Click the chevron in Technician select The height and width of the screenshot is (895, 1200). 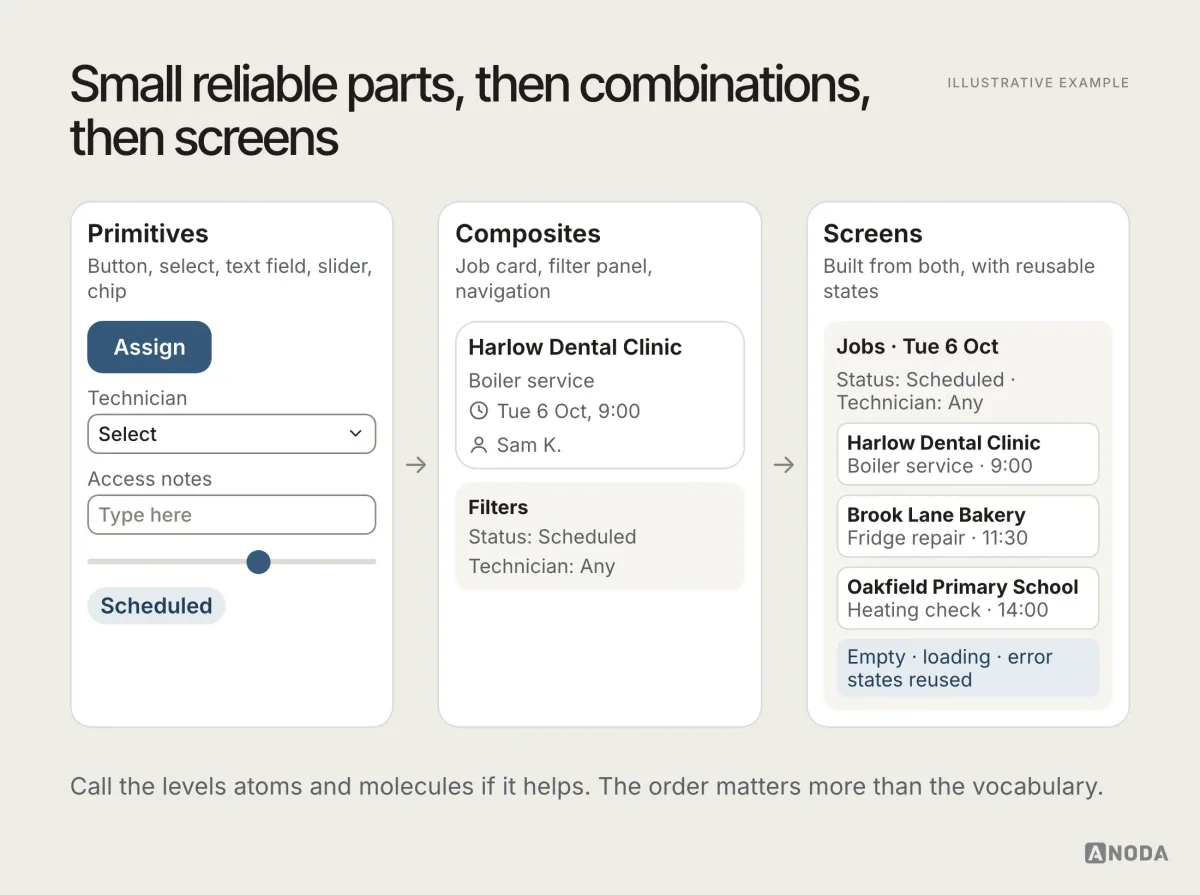click(355, 434)
